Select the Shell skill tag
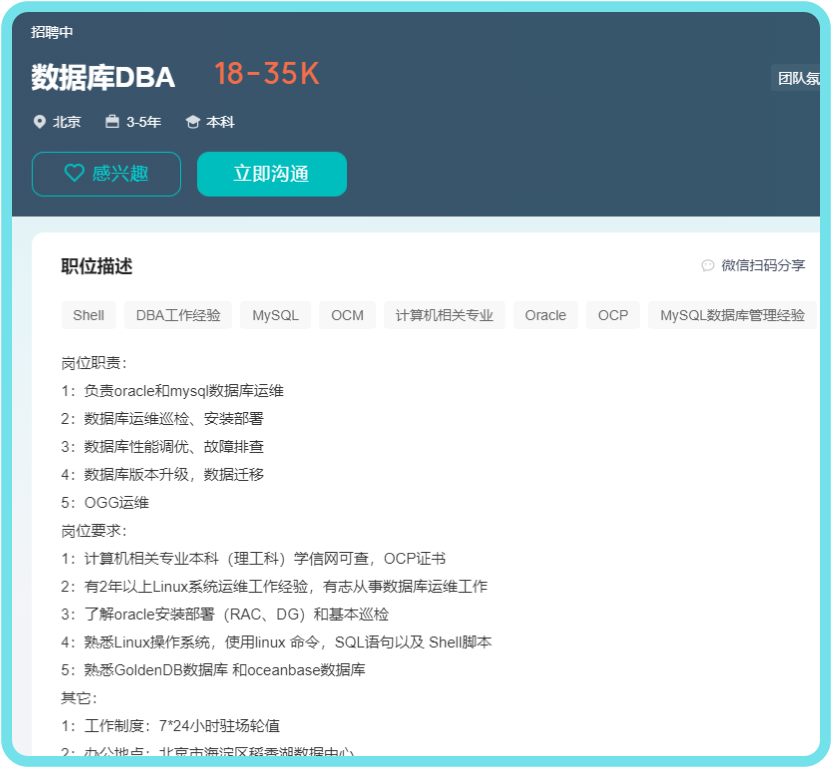This screenshot has width=832, height=768. pos(88,315)
